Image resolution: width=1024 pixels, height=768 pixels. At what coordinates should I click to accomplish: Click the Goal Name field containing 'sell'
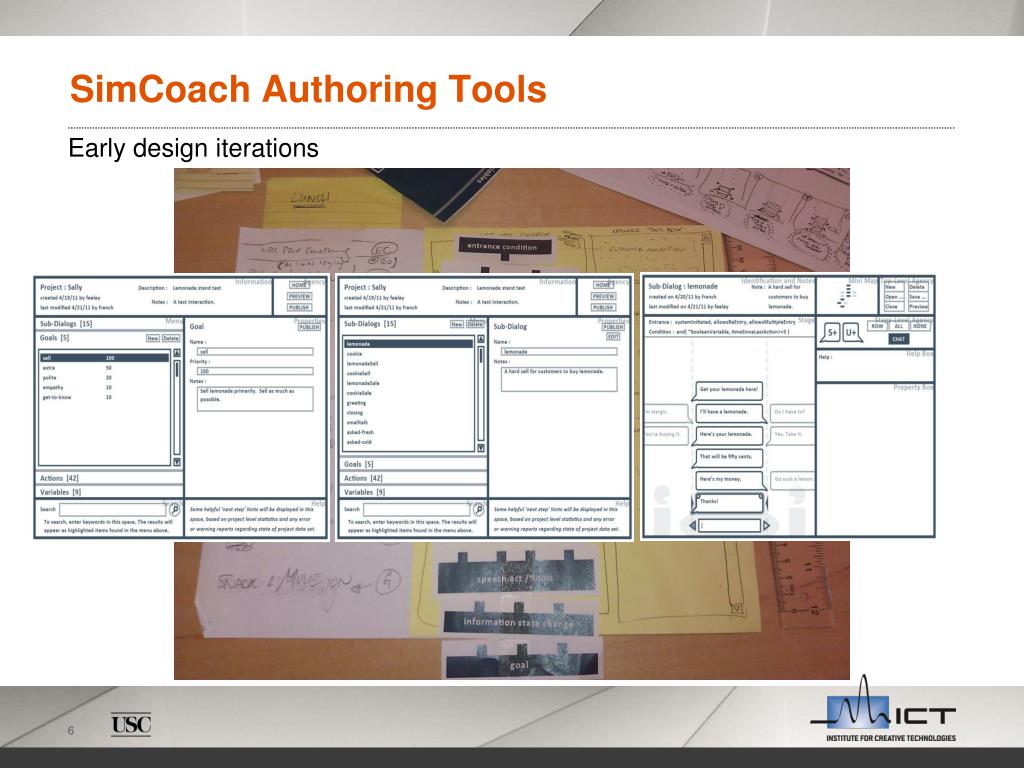click(255, 351)
